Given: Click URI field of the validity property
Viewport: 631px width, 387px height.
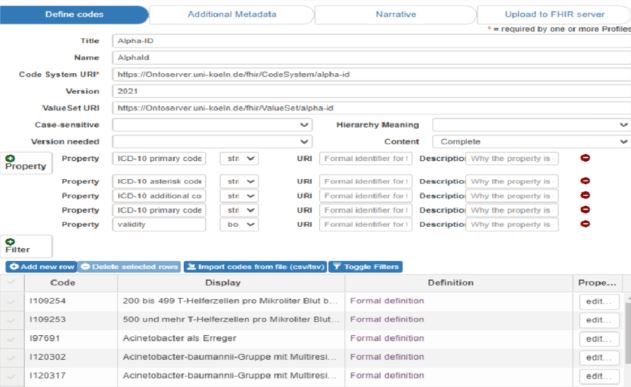Looking at the screenshot, I should (366, 224).
